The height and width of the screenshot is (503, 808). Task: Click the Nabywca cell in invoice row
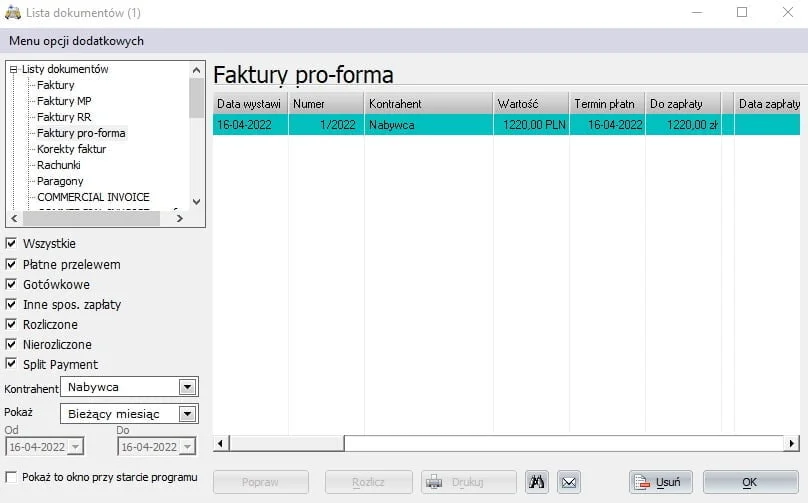point(429,125)
